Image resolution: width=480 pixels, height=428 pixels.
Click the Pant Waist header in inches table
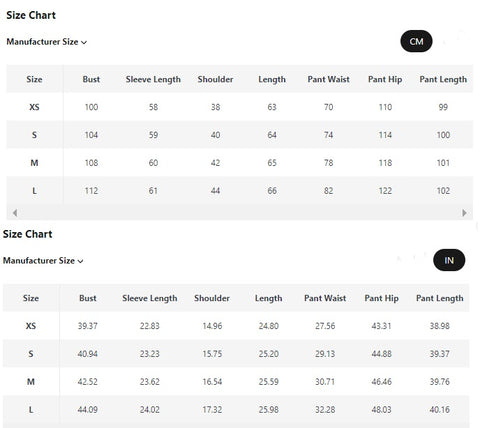pyautogui.click(x=325, y=298)
